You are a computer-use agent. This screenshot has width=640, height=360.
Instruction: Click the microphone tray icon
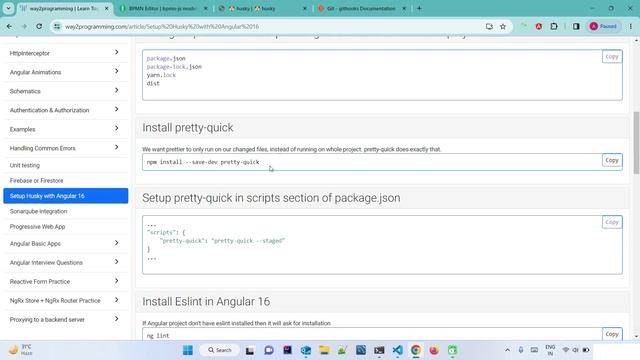tap(521, 350)
